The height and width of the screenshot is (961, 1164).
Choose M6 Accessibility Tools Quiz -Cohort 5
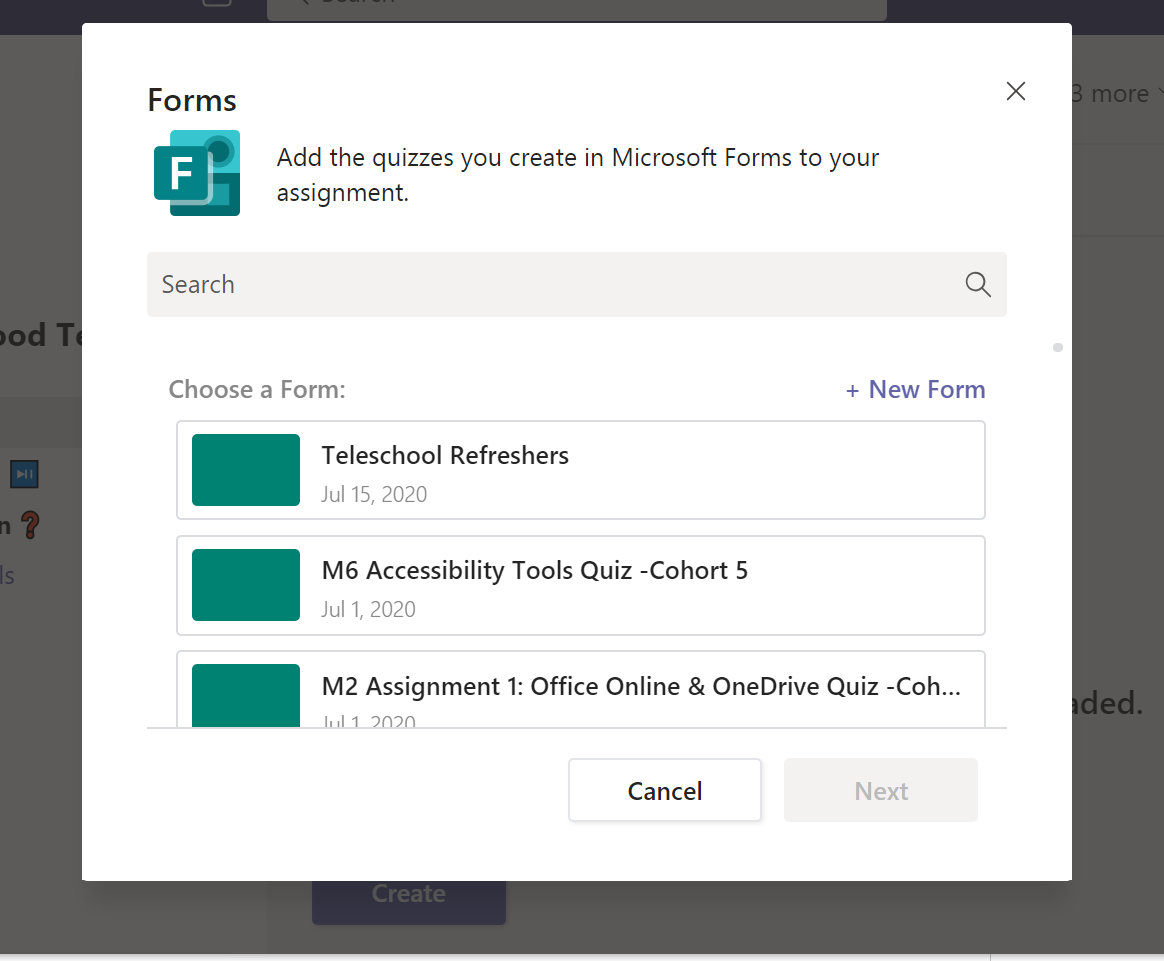pos(534,571)
